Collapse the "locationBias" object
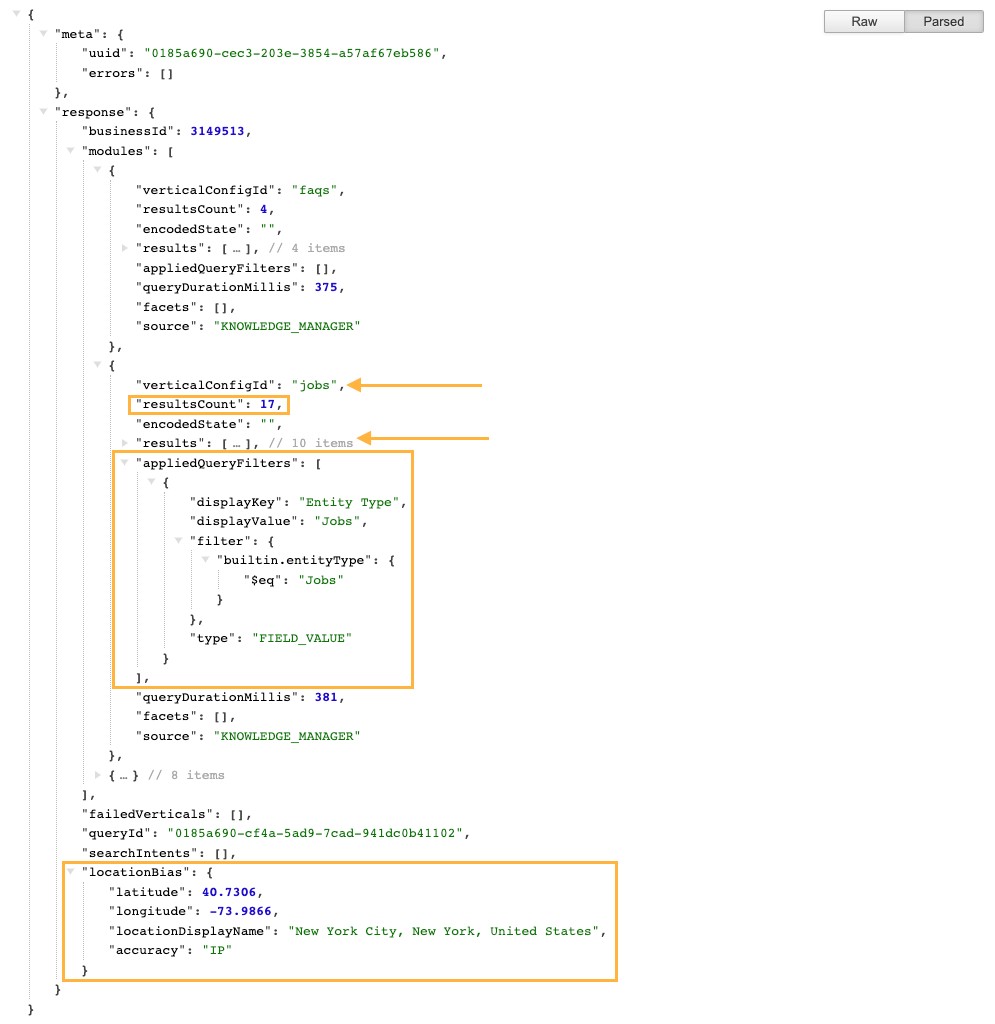This screenshot has height=1024, width=995. click(71, 871)
